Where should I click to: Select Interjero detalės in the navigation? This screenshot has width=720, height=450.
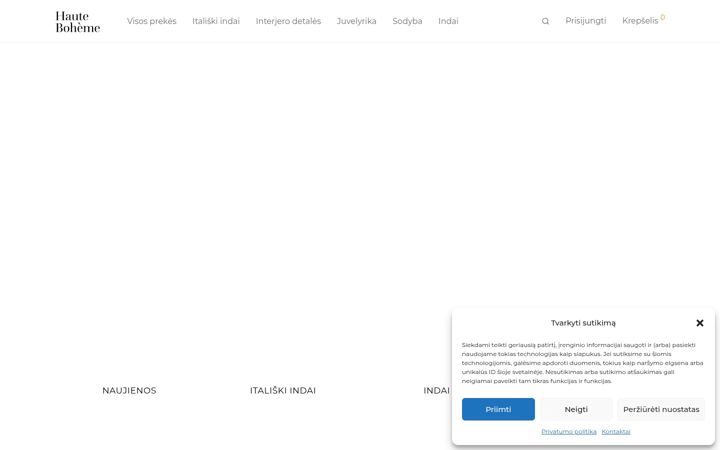coord(288,21)
